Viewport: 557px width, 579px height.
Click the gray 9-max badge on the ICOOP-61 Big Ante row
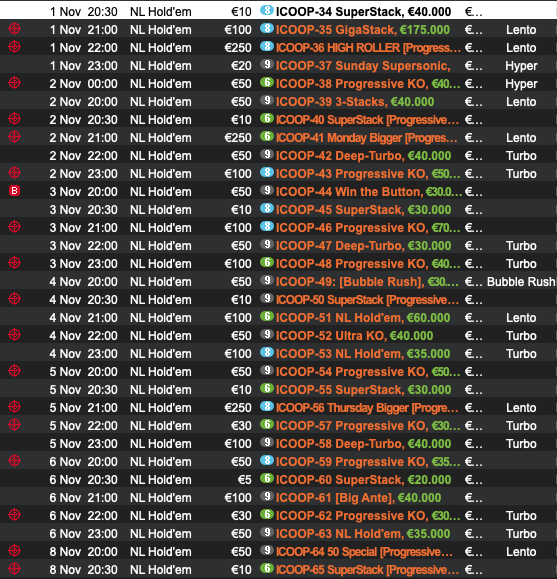(267, 496)
